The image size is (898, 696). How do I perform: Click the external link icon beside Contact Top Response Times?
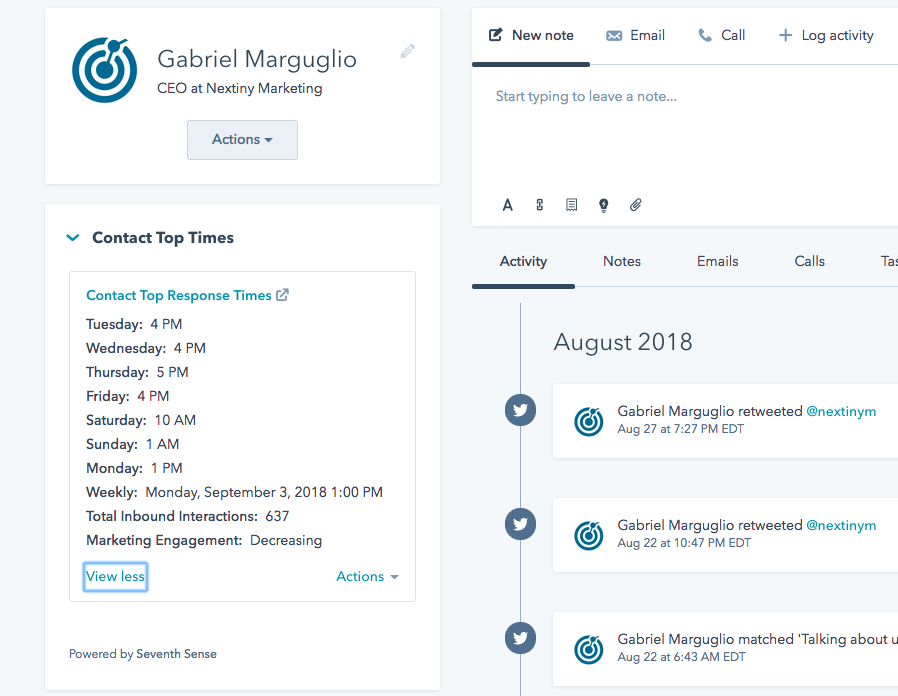point(282,295)
